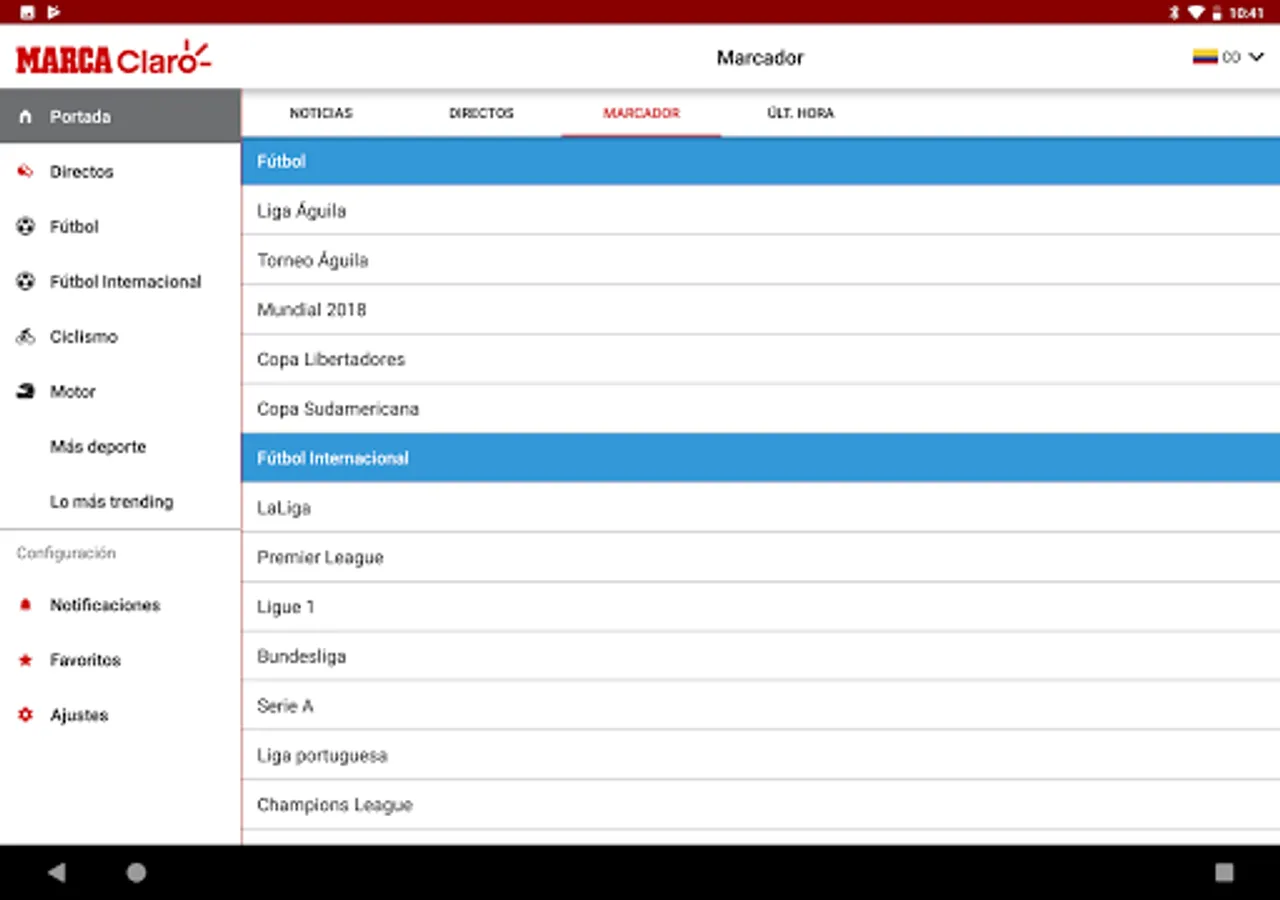This screenshot has width=1280, height=900.
Task: Tap the cyclist icon beside Ciclismo
Action: pos(26,337)
